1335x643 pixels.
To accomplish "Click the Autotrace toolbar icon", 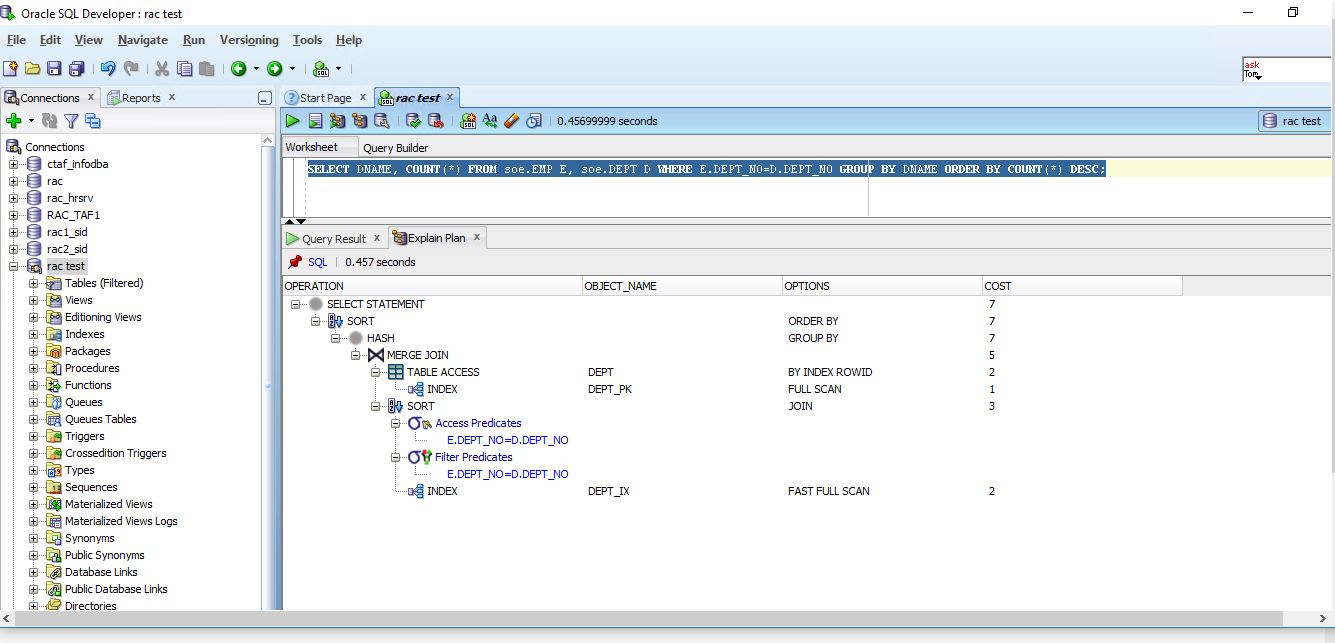I will (359, 121).
